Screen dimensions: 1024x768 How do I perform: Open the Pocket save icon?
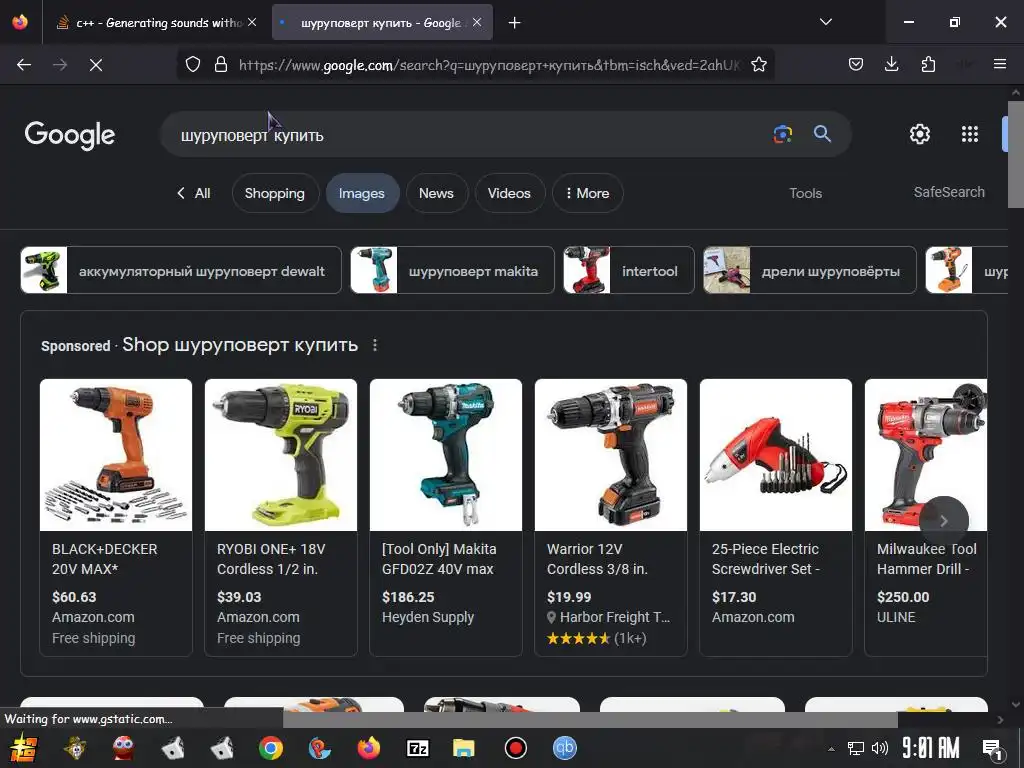pyautogui.click(x=856, y=64)
